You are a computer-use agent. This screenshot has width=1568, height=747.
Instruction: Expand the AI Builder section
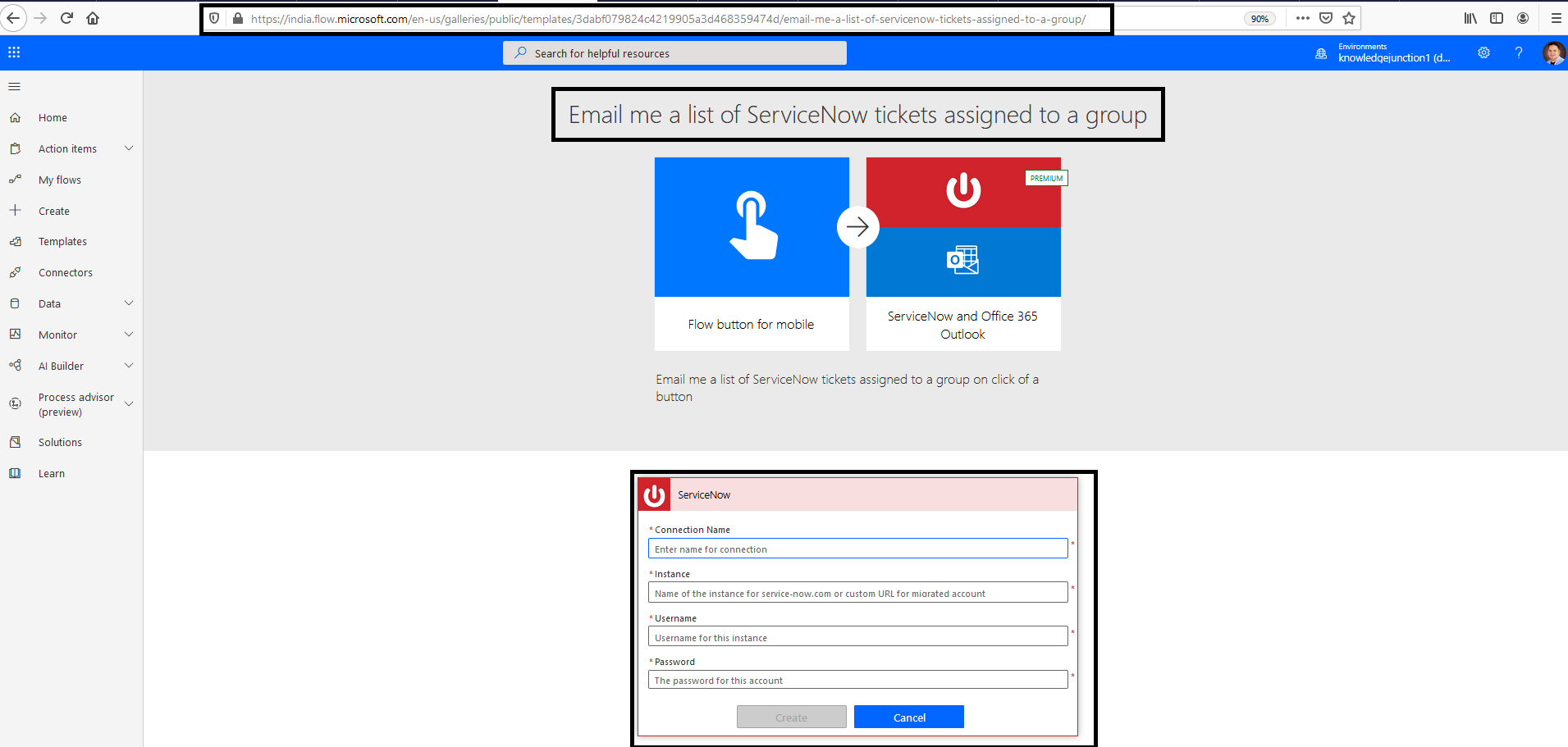(x=129, y=365)
